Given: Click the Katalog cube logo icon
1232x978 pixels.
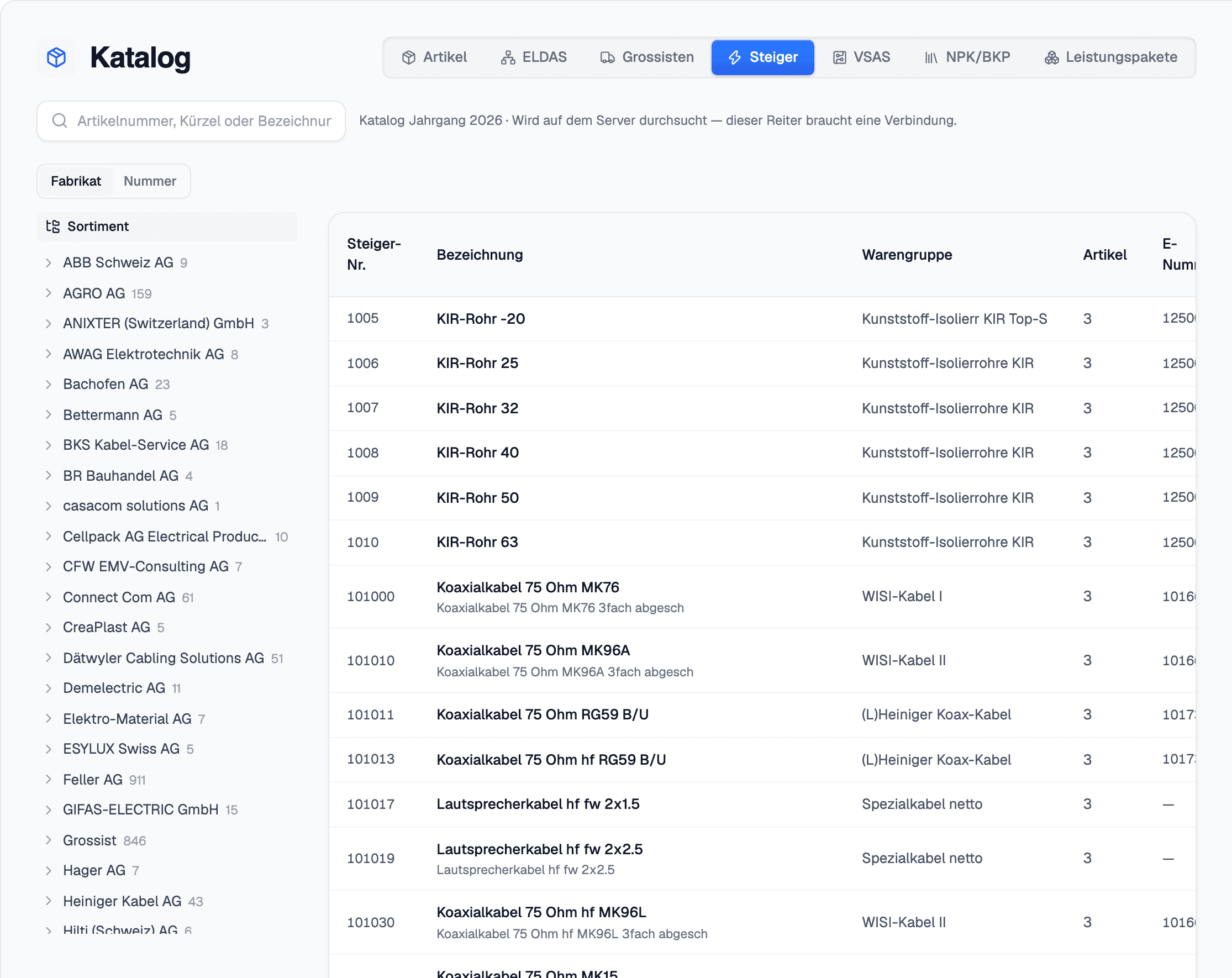Looking at the screenshot, I should 56,57.
